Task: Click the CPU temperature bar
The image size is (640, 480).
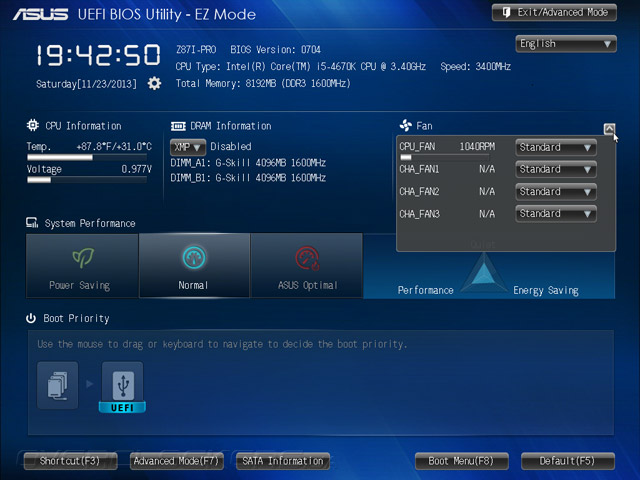Action: pos(87,157)
